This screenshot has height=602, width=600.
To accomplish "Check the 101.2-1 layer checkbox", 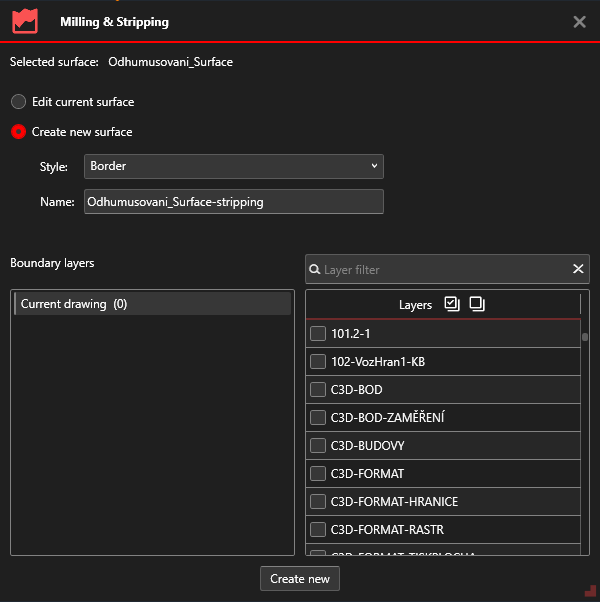I will coord(318,334).
